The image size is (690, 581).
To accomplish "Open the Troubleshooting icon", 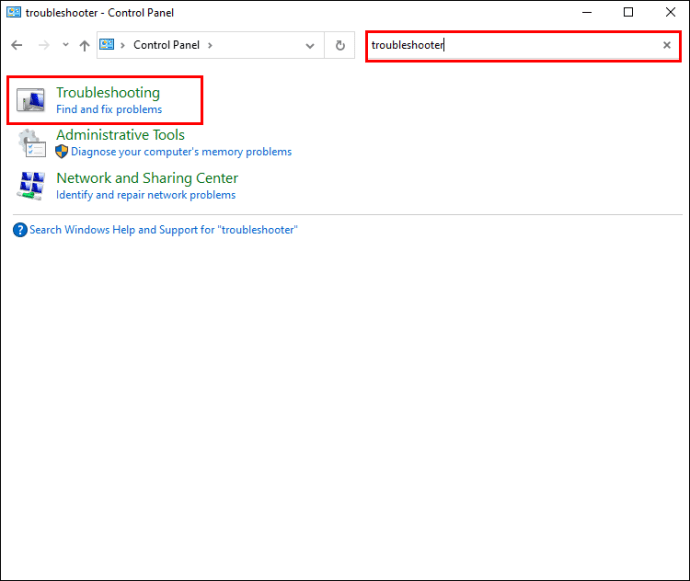I will point(30,100).
